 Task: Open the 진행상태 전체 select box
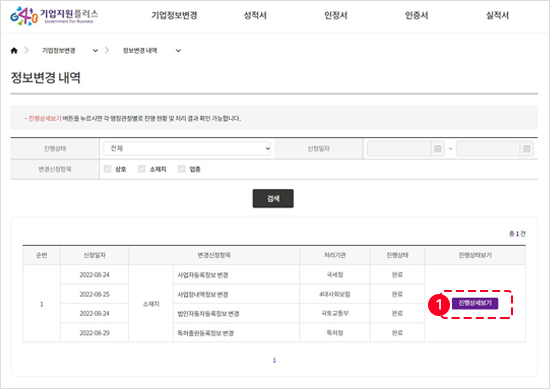[187, 148]
